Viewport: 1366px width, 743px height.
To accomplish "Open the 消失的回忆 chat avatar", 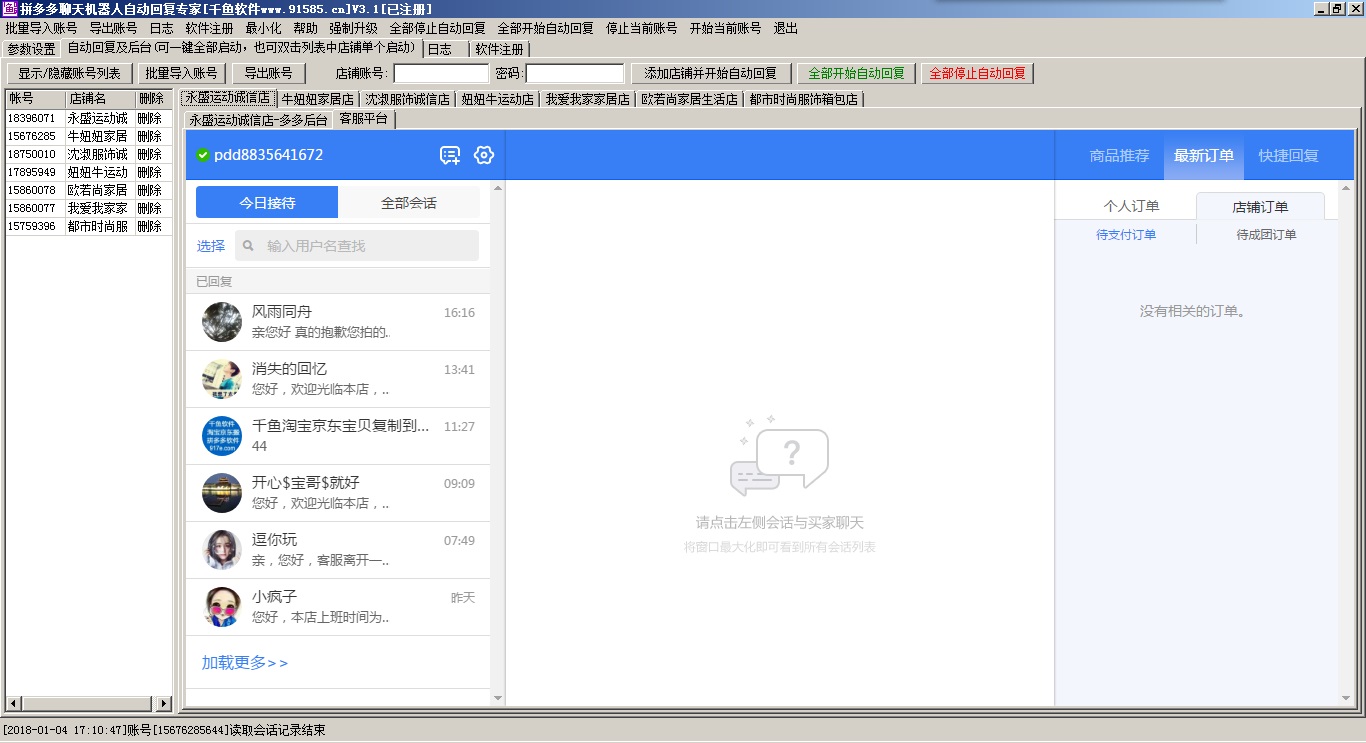I will click(222, 379).
